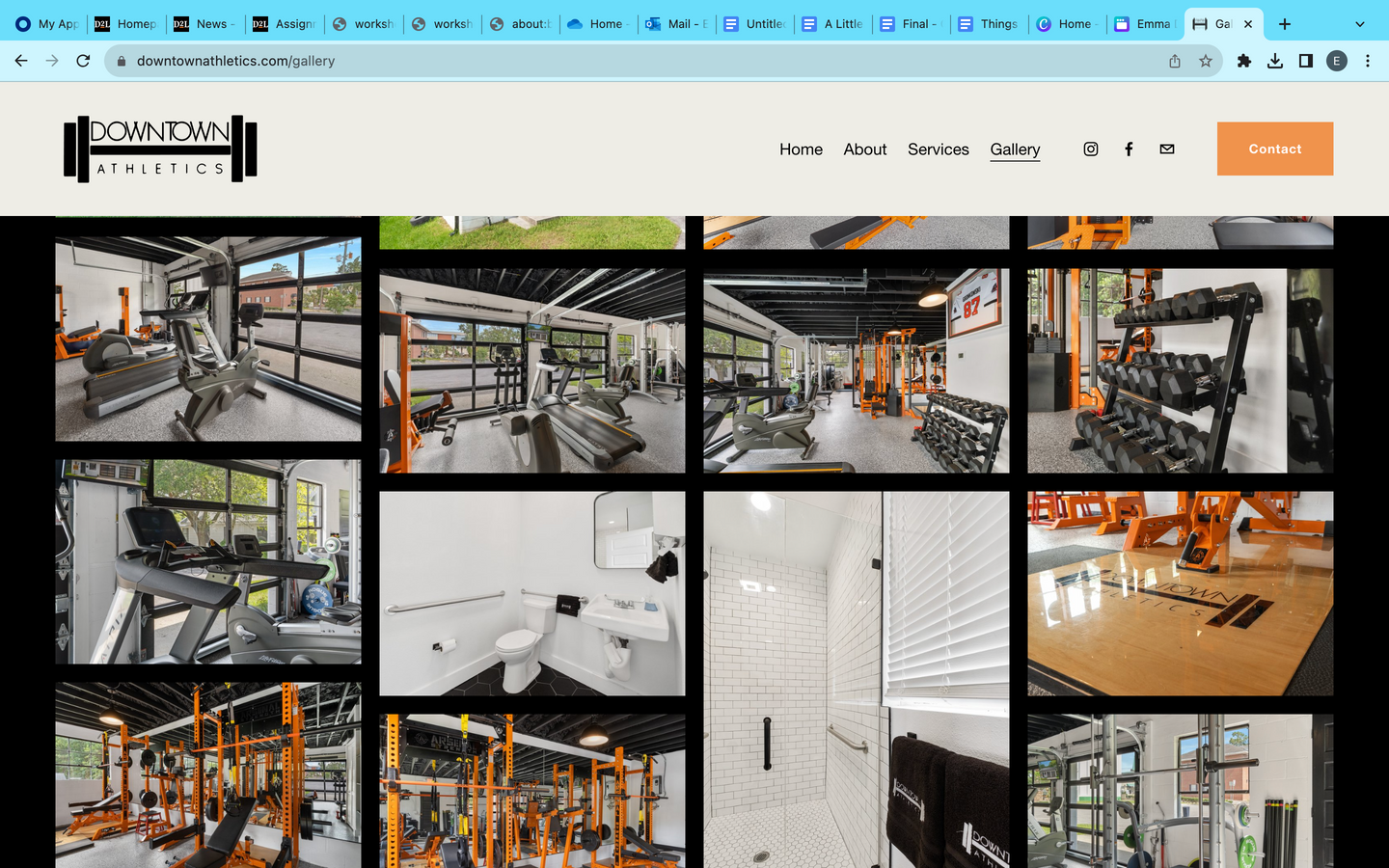Toggle the browser side panel
1389x868 pixels.
tap(1306, 61)
